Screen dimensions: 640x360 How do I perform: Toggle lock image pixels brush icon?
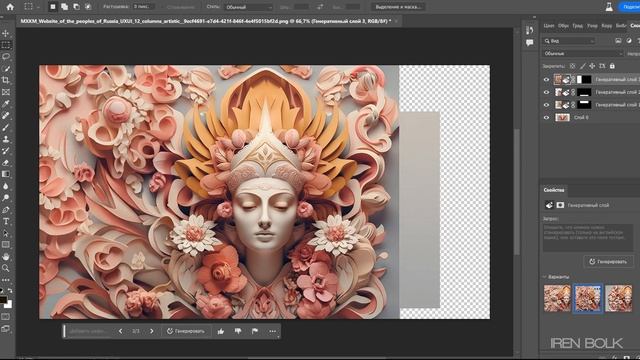click(x=582, y=66)
